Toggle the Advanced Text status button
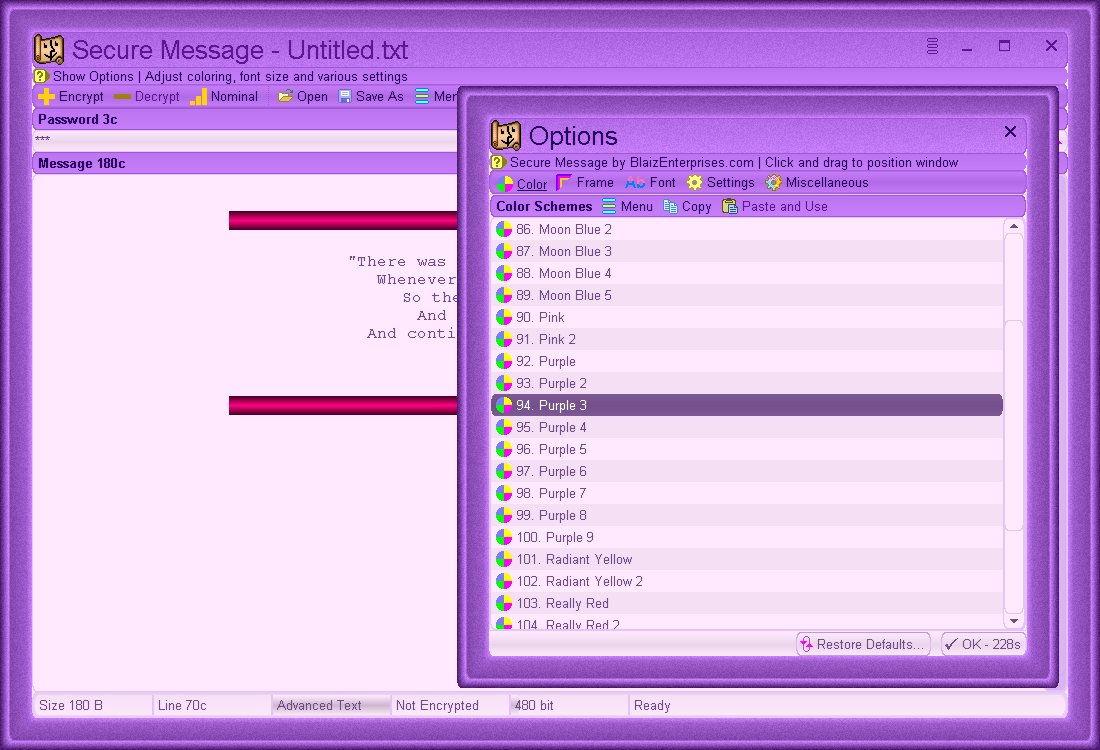Viewport: 1100px width, 750px height. 330,705
